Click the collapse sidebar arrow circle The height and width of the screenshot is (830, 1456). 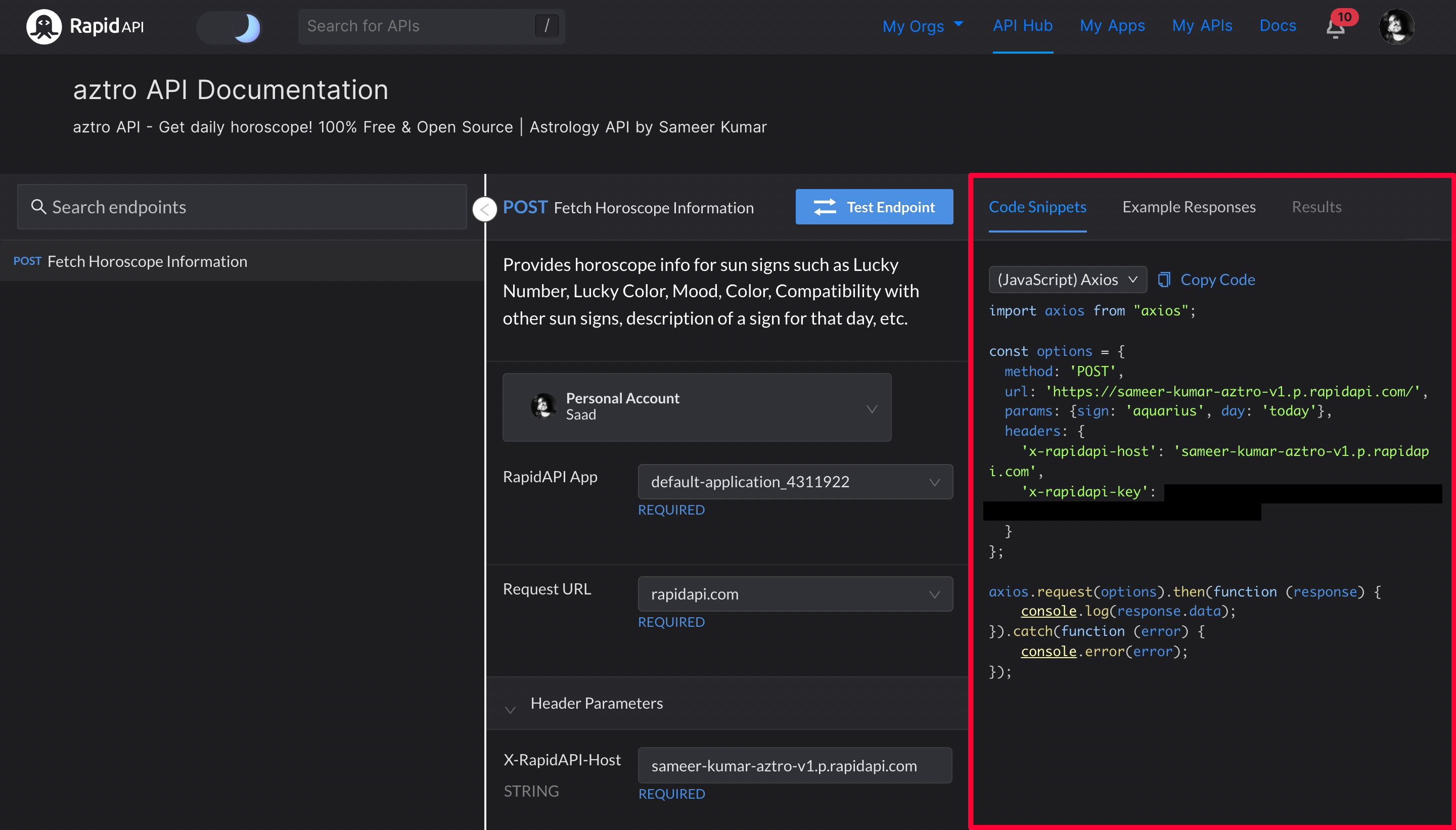point(484,209)
